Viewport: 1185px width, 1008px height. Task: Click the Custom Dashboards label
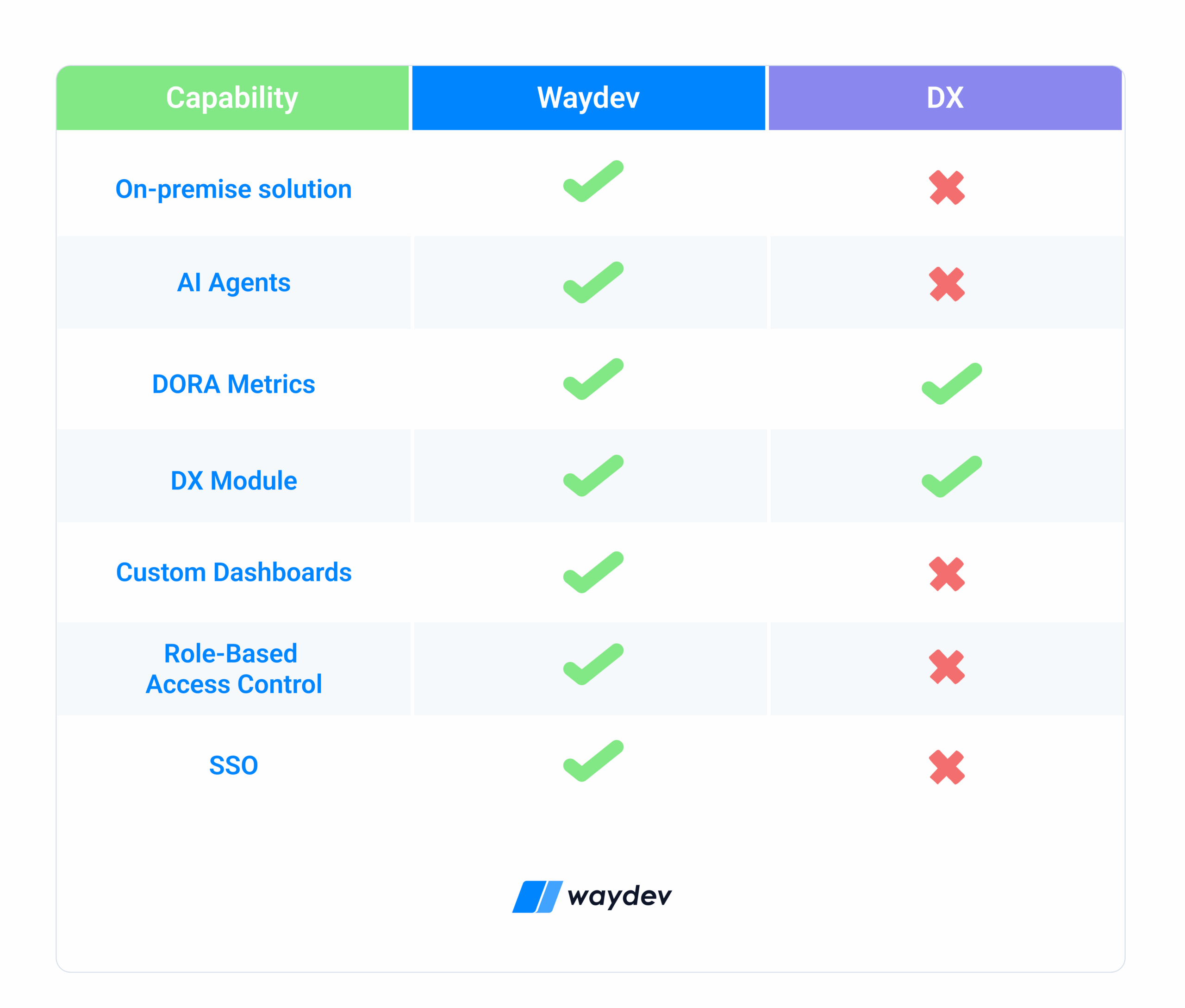234,572
